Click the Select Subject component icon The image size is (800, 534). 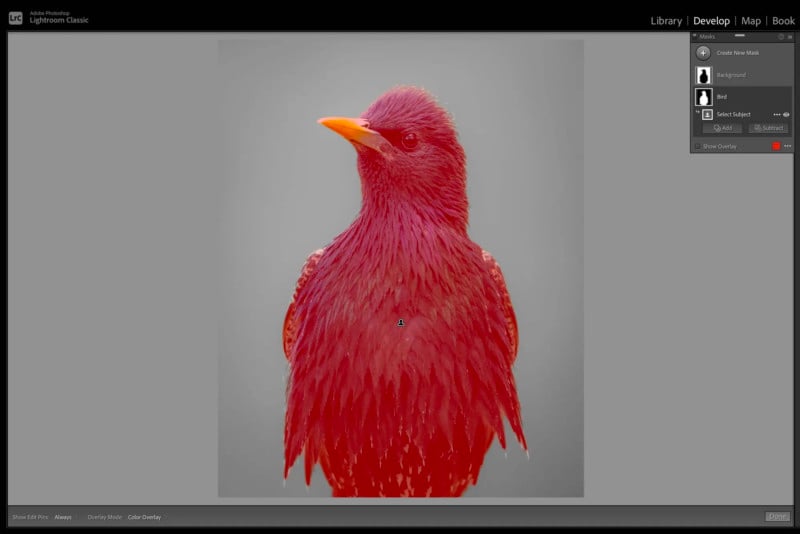click(707, 114)
